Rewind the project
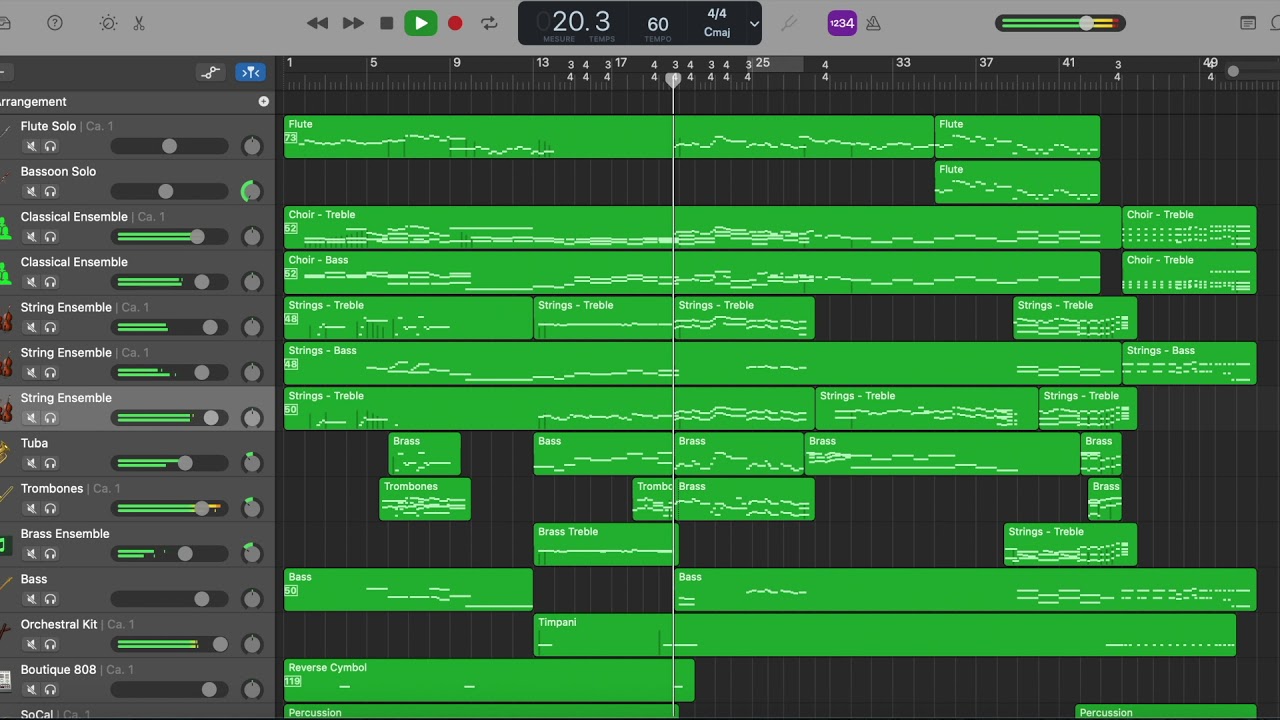The image size is (1280, 720). tap(317, 23)
